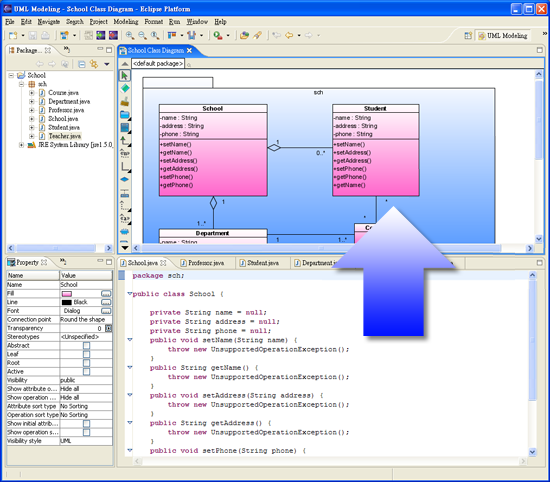Screen dimensions: 550x482
Task: Click the Font edit button
Action: tap(106, 311)
